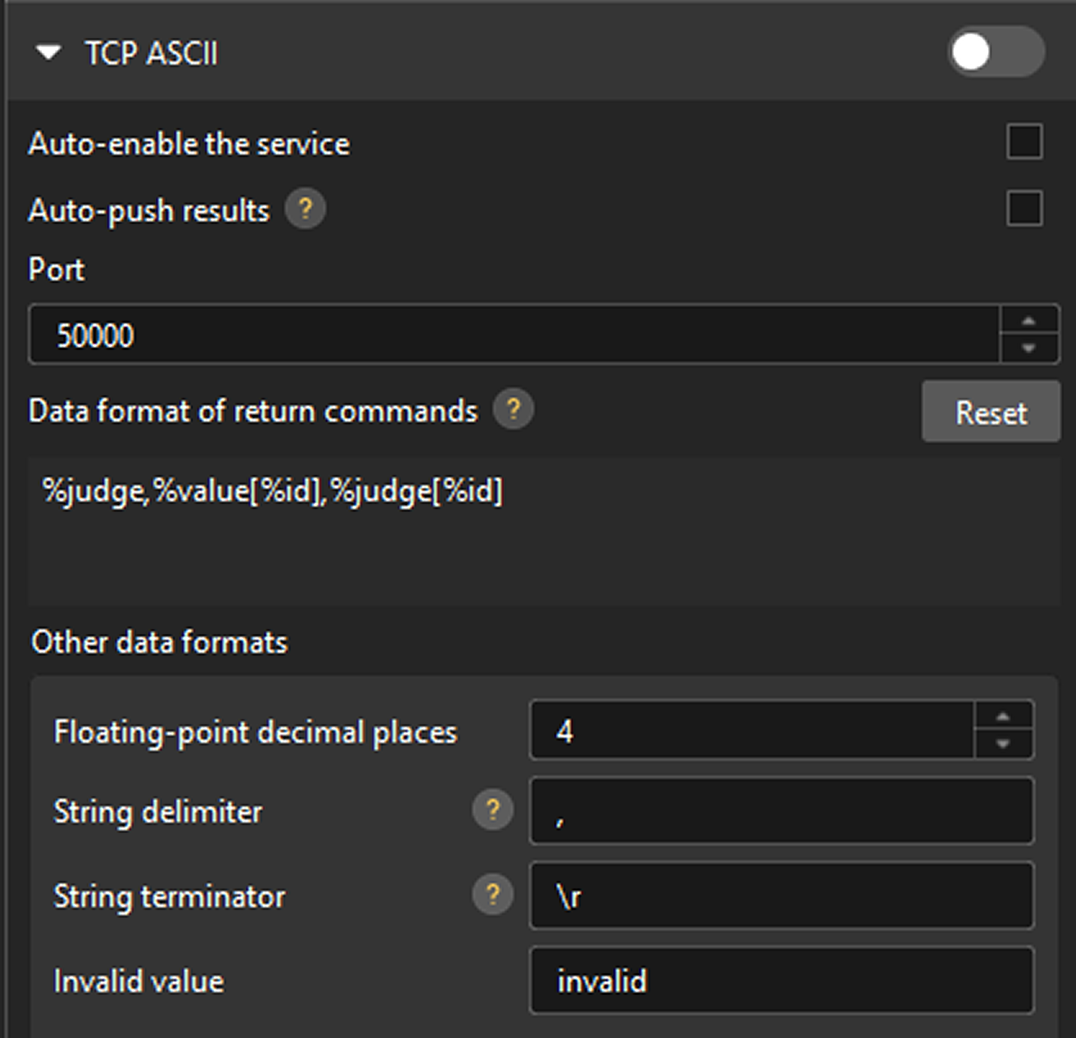Collapse the TCP ASCII section
1076x1038 pixels.
point(47,54)
